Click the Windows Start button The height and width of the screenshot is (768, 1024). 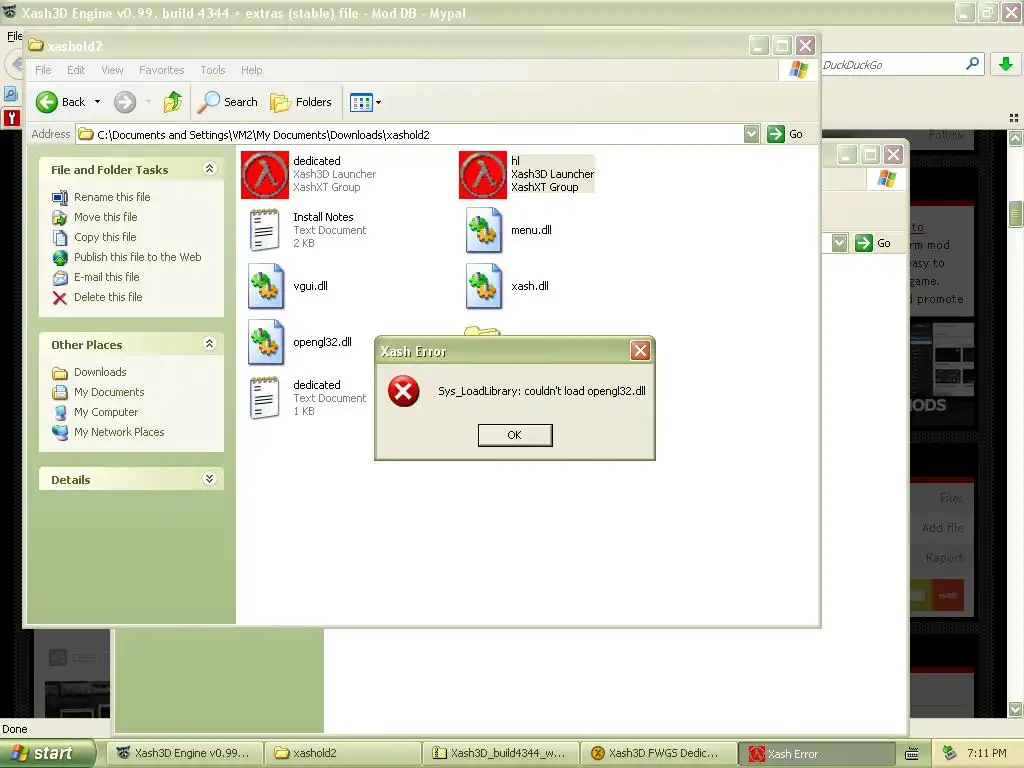tap(48, 753)
